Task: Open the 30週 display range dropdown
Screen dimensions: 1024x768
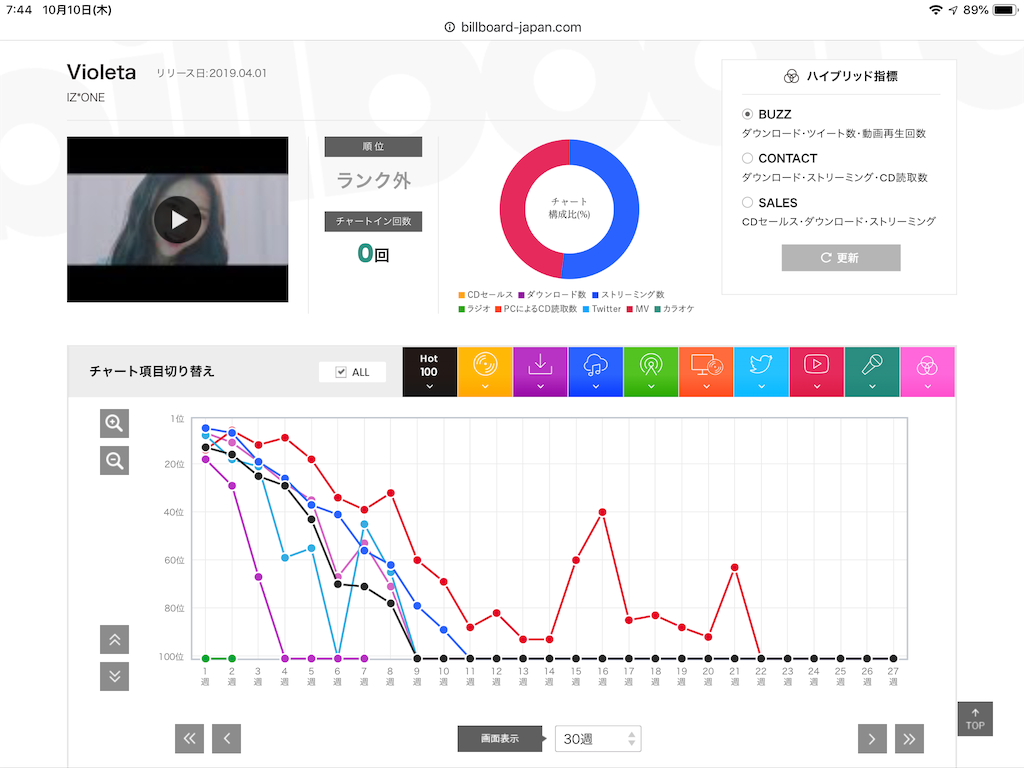Action: pyautogui.click(x=598, y=739)
